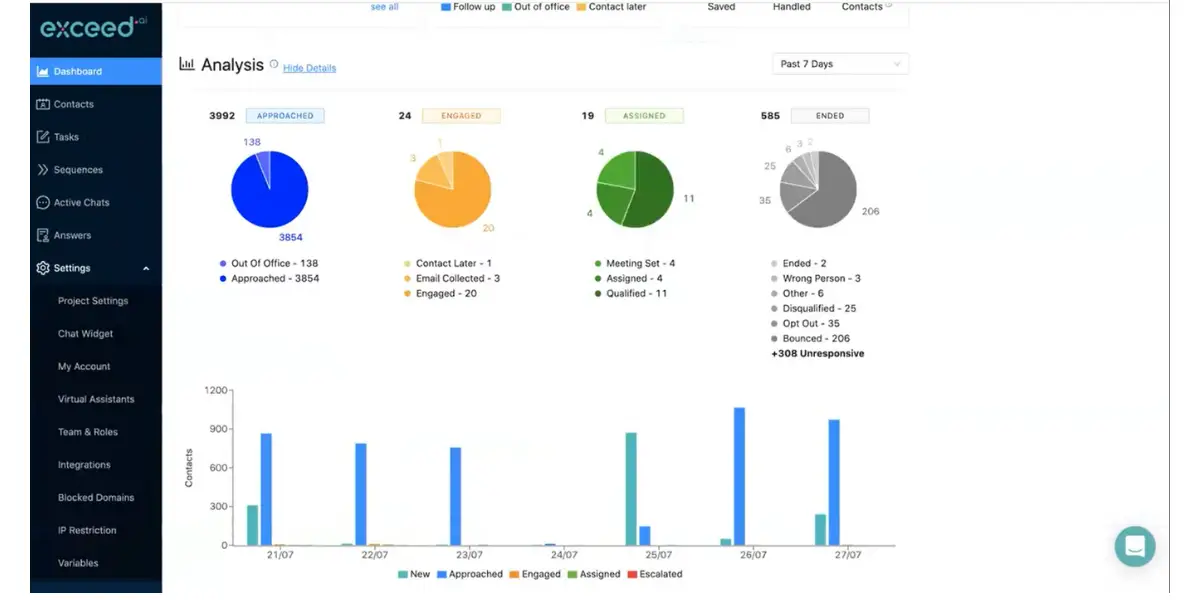Open Variables settings

click(x=78, y=563)
